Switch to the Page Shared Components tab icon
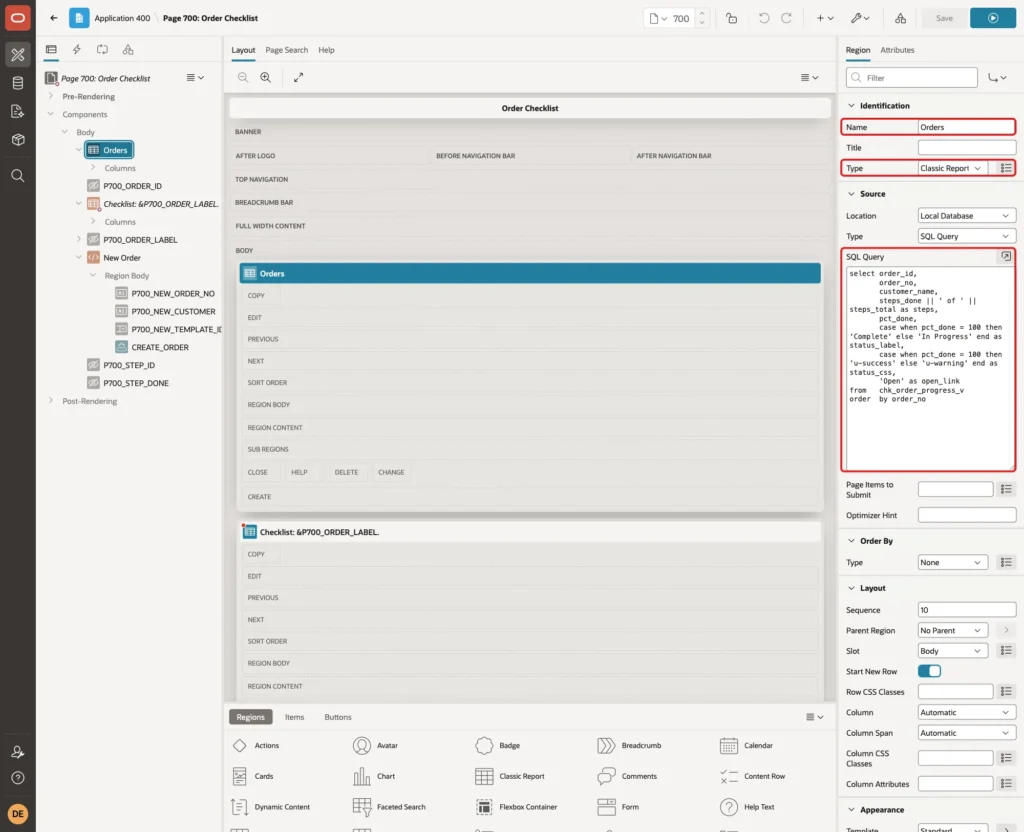This screenshot has height=832, width=1024. (x=128, y=50)
